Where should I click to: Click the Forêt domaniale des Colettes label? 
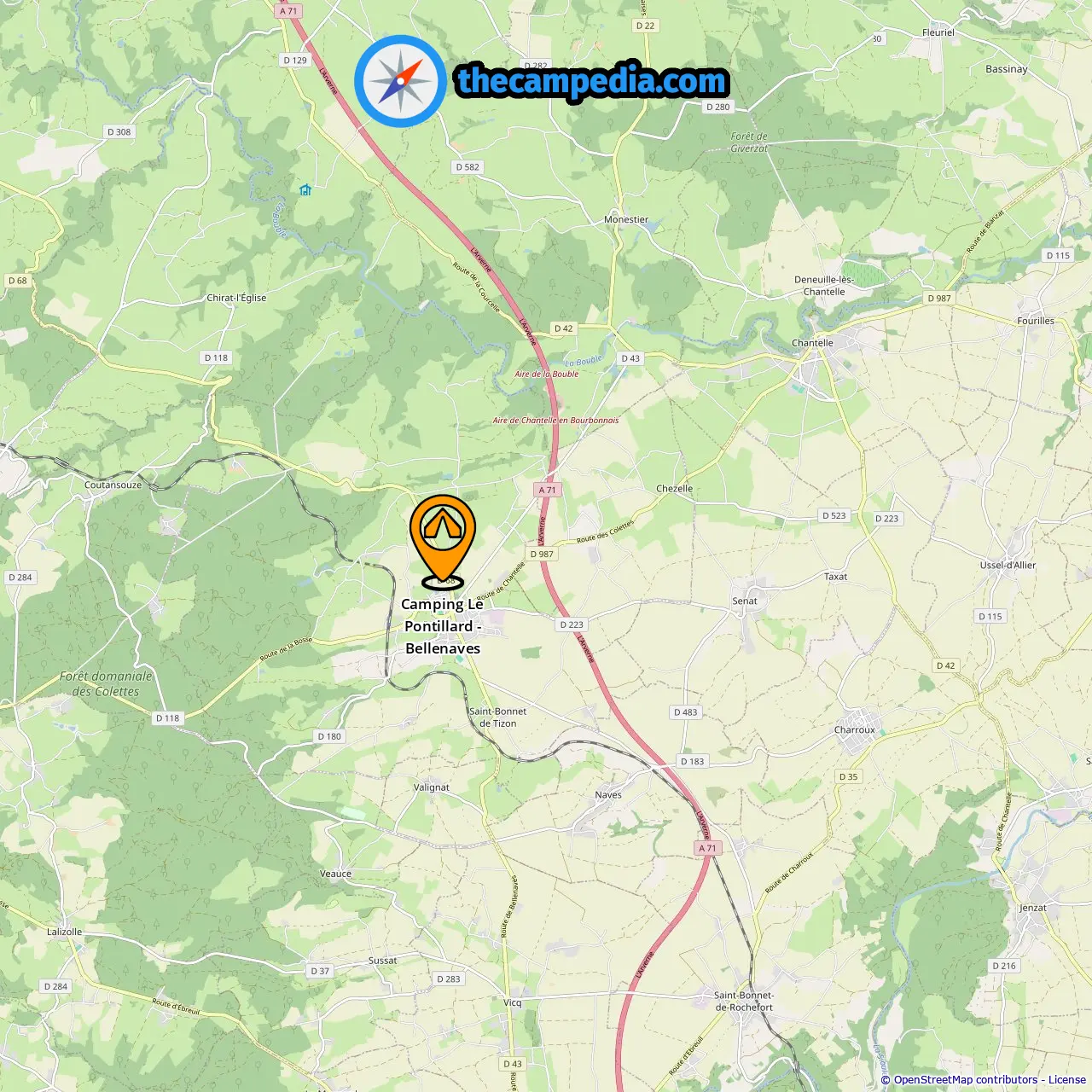click(106, 684)
